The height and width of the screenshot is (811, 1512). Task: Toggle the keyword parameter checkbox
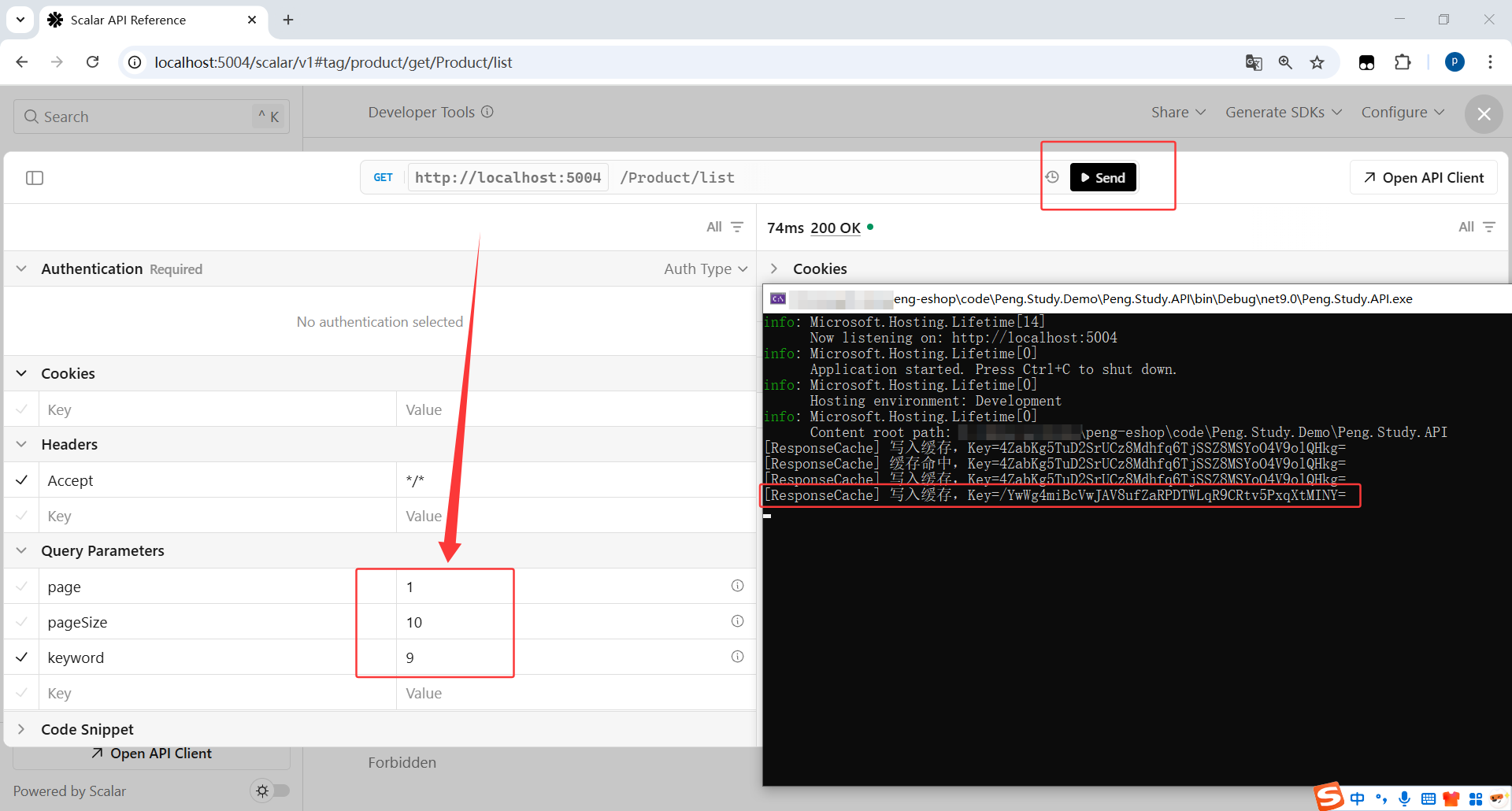click(x=22, y=657)
